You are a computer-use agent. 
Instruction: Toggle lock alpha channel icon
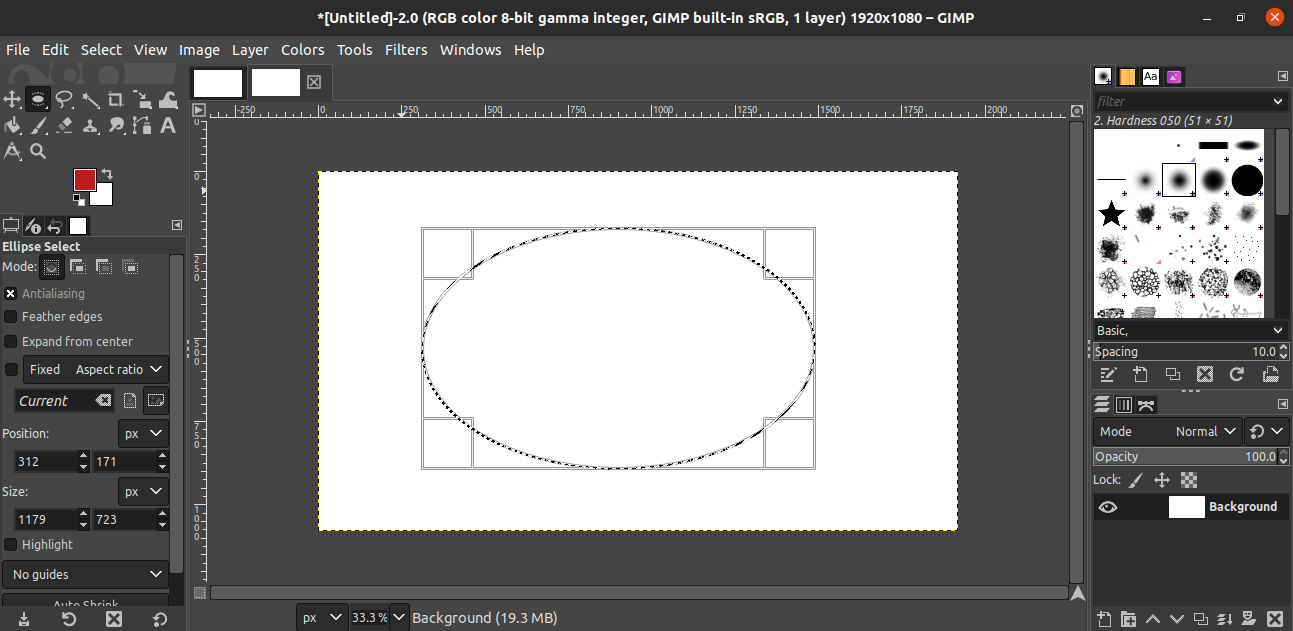click(1188, 480)
